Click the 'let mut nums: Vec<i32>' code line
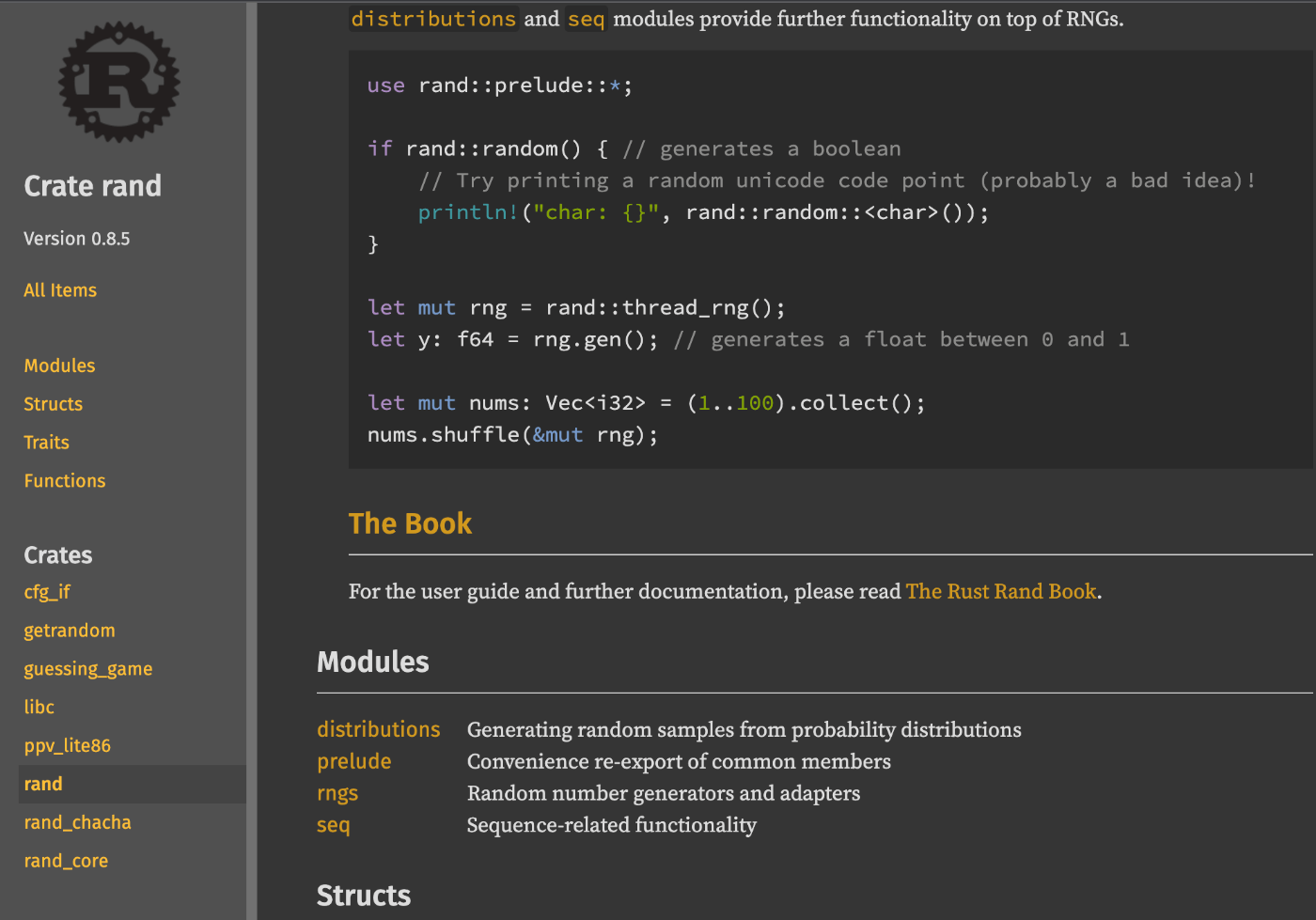The image size is (1316, 920). [x=647, y=402]
